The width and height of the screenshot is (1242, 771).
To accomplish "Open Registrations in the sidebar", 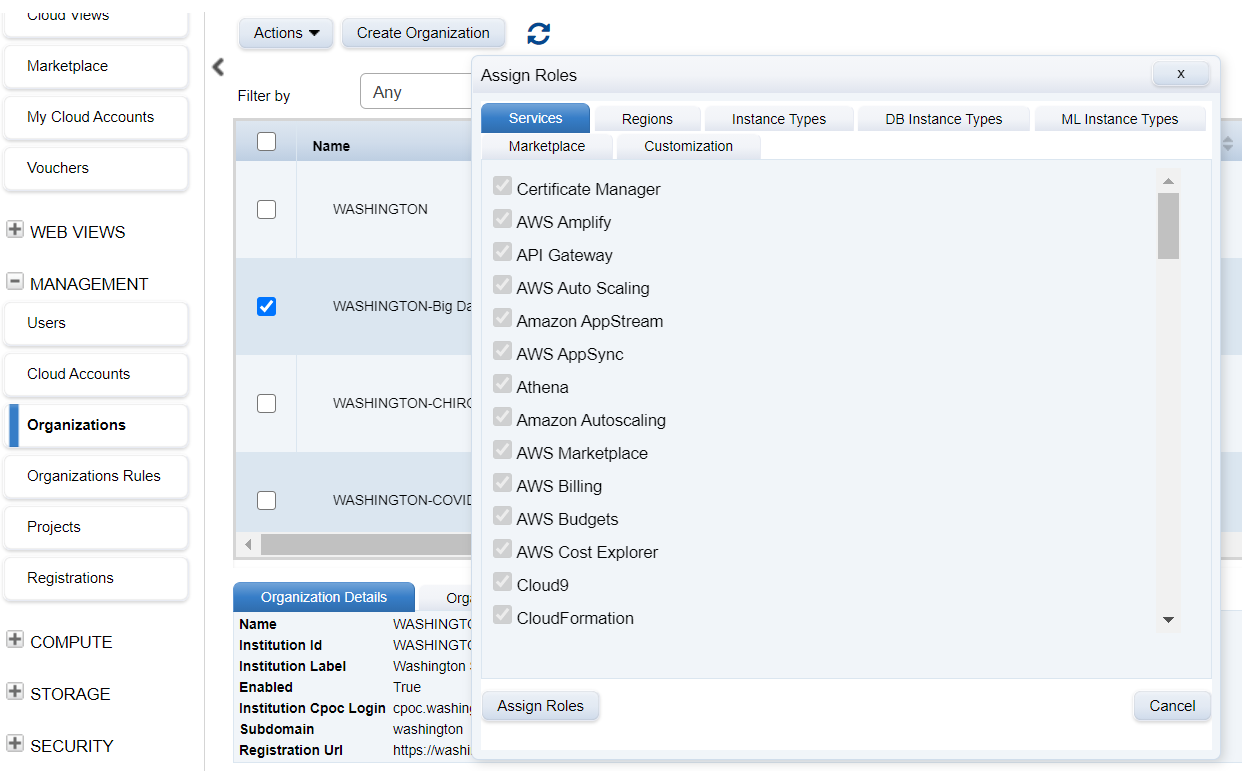I will (x=95, y=578).
